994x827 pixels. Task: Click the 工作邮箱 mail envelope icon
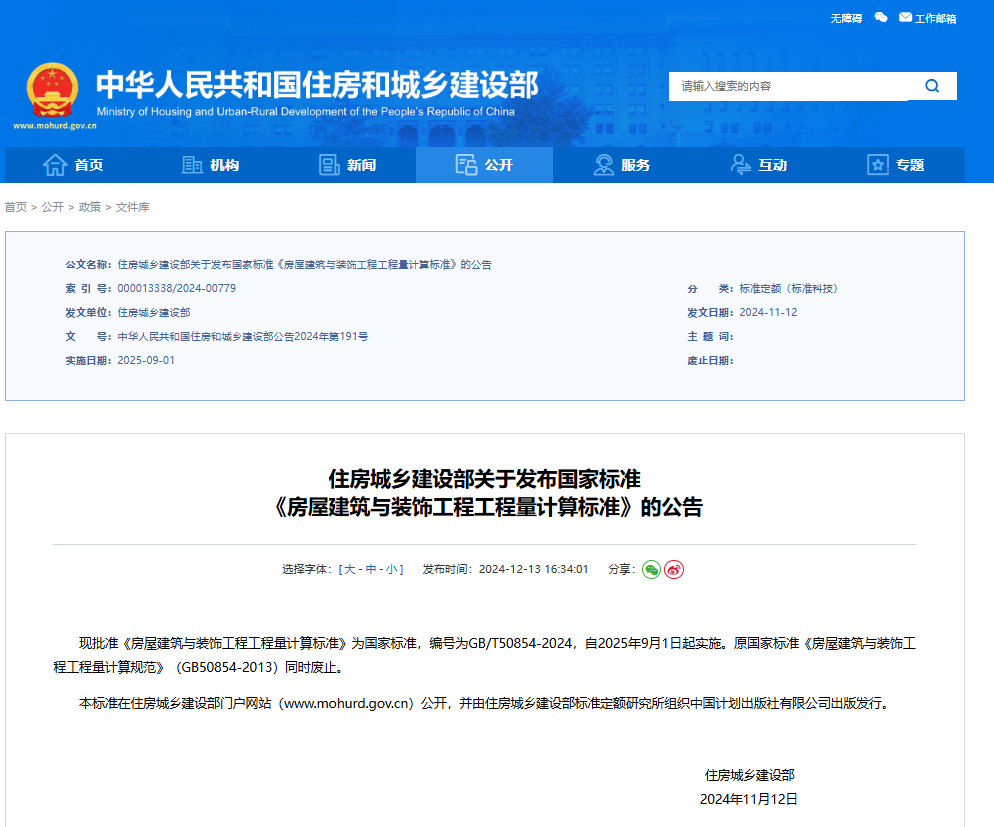(x=905, y=17)
